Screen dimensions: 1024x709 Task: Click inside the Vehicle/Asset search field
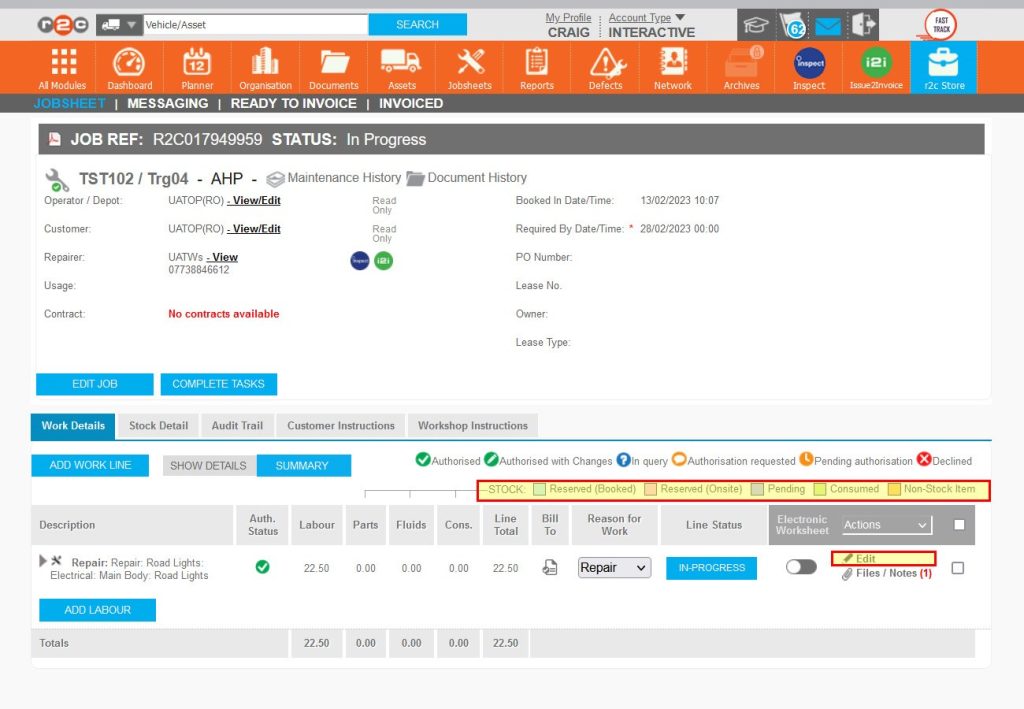click(x=255, y=22)
